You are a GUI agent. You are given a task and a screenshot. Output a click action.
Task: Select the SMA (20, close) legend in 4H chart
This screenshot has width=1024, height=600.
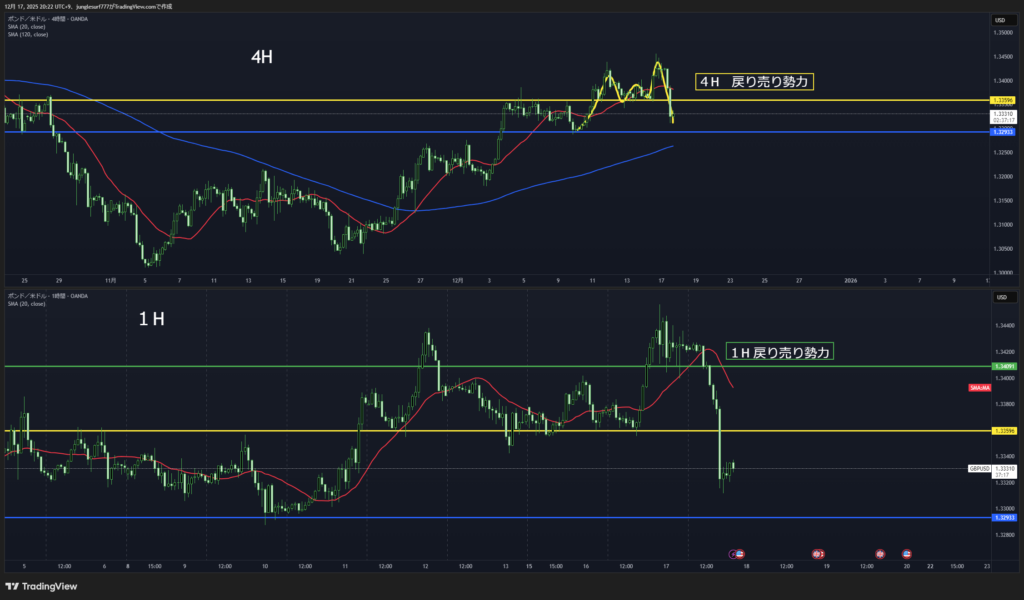pyautogui.click(x=28, y=27)
